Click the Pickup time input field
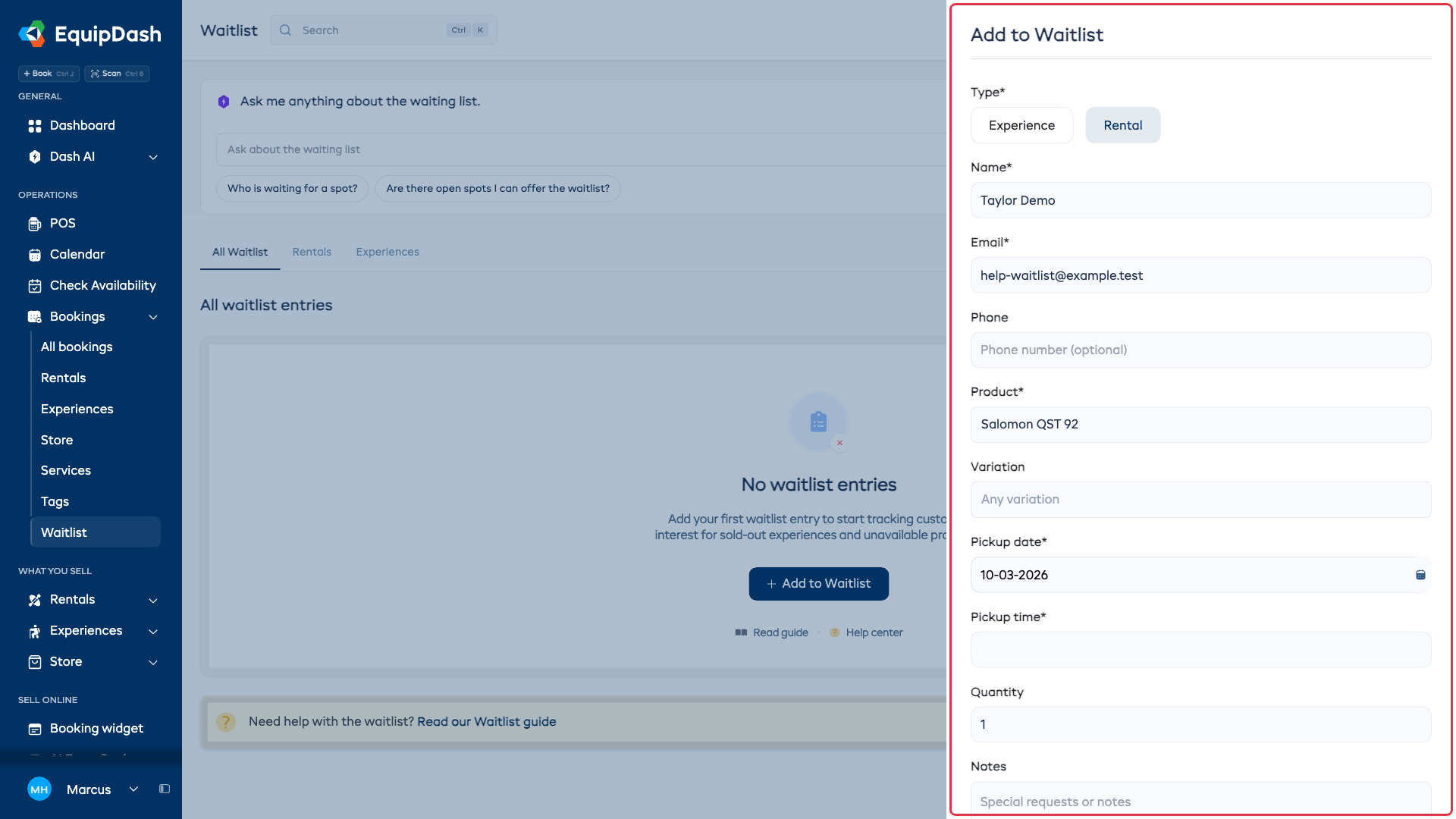 [1200, 650]
